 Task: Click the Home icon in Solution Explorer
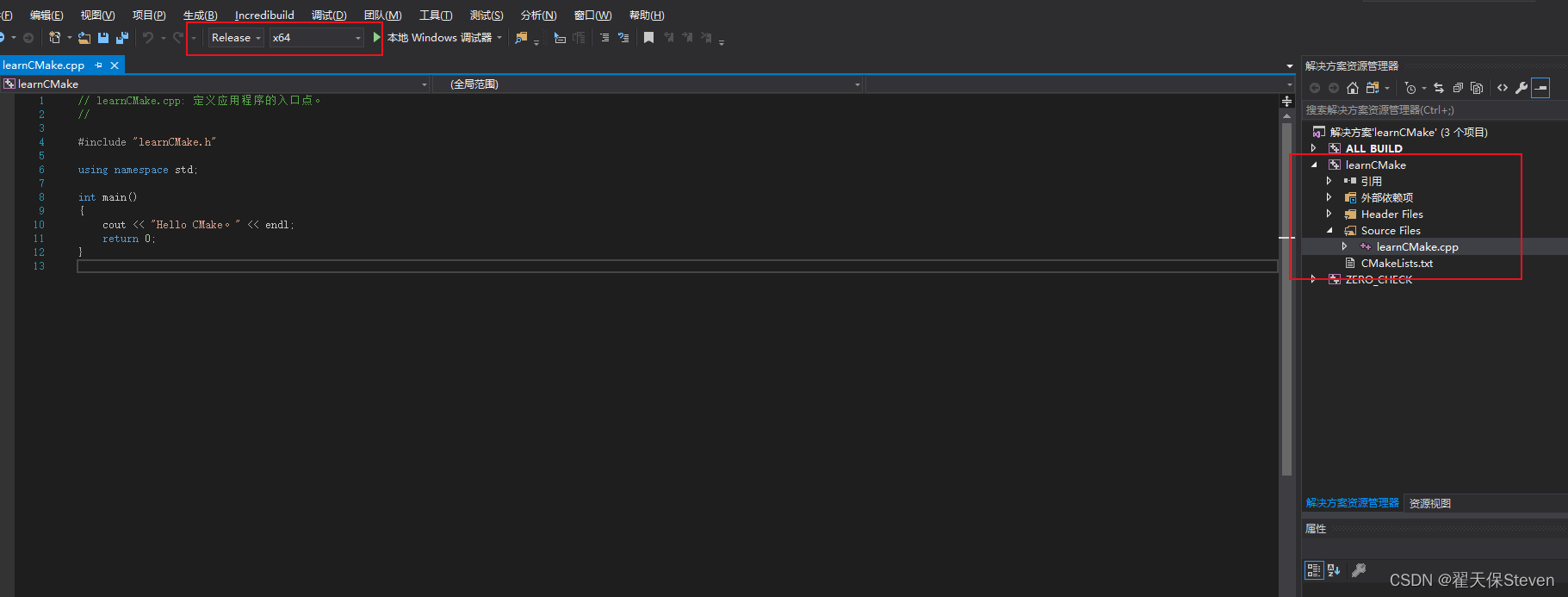pos(1353,88)
